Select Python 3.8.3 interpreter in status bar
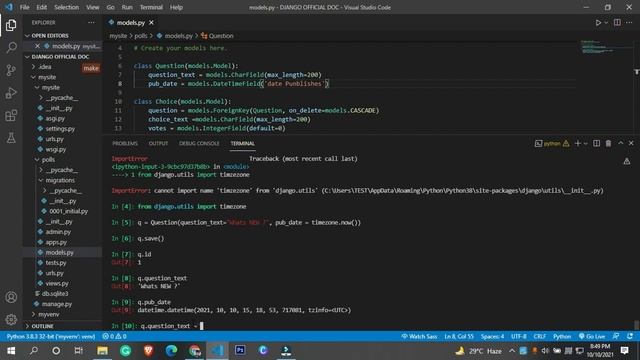Image resolution: width=640 pixels, height=360 pixels. click(x=51, y=336)
